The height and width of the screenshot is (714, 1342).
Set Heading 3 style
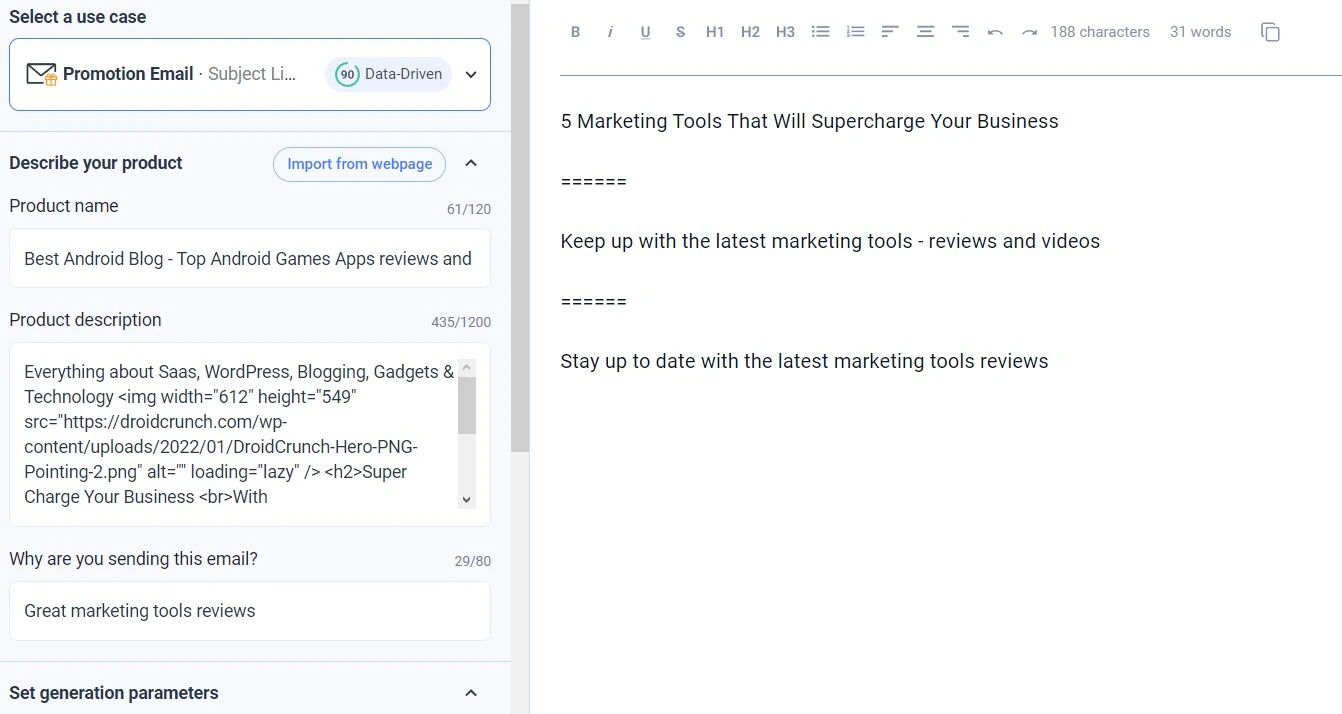[x=785, y=32]
